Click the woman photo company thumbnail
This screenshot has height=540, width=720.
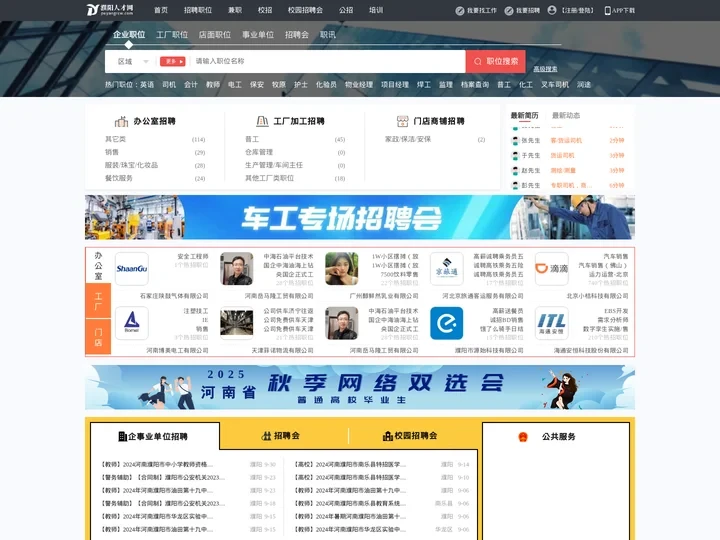tap(342, 269)
